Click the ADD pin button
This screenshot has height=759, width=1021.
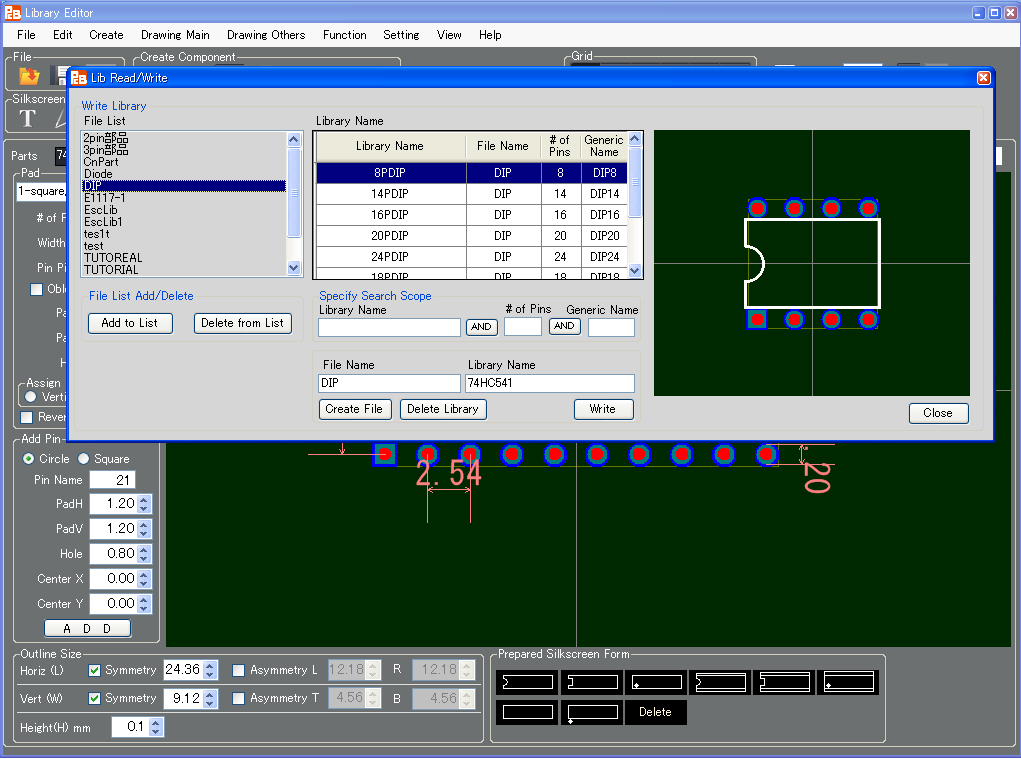tap(87, 628)
